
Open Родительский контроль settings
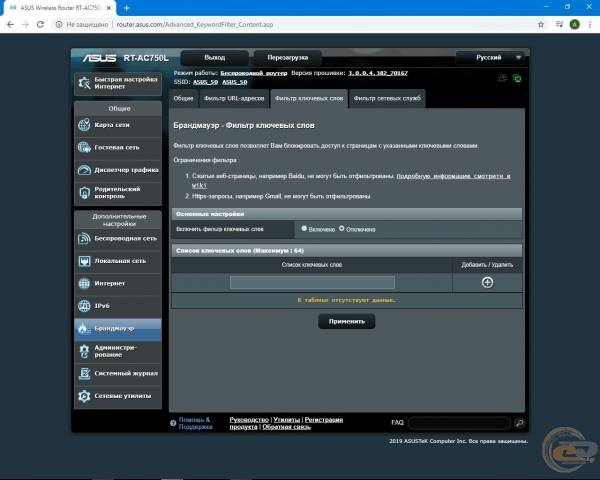click(118, 193)
